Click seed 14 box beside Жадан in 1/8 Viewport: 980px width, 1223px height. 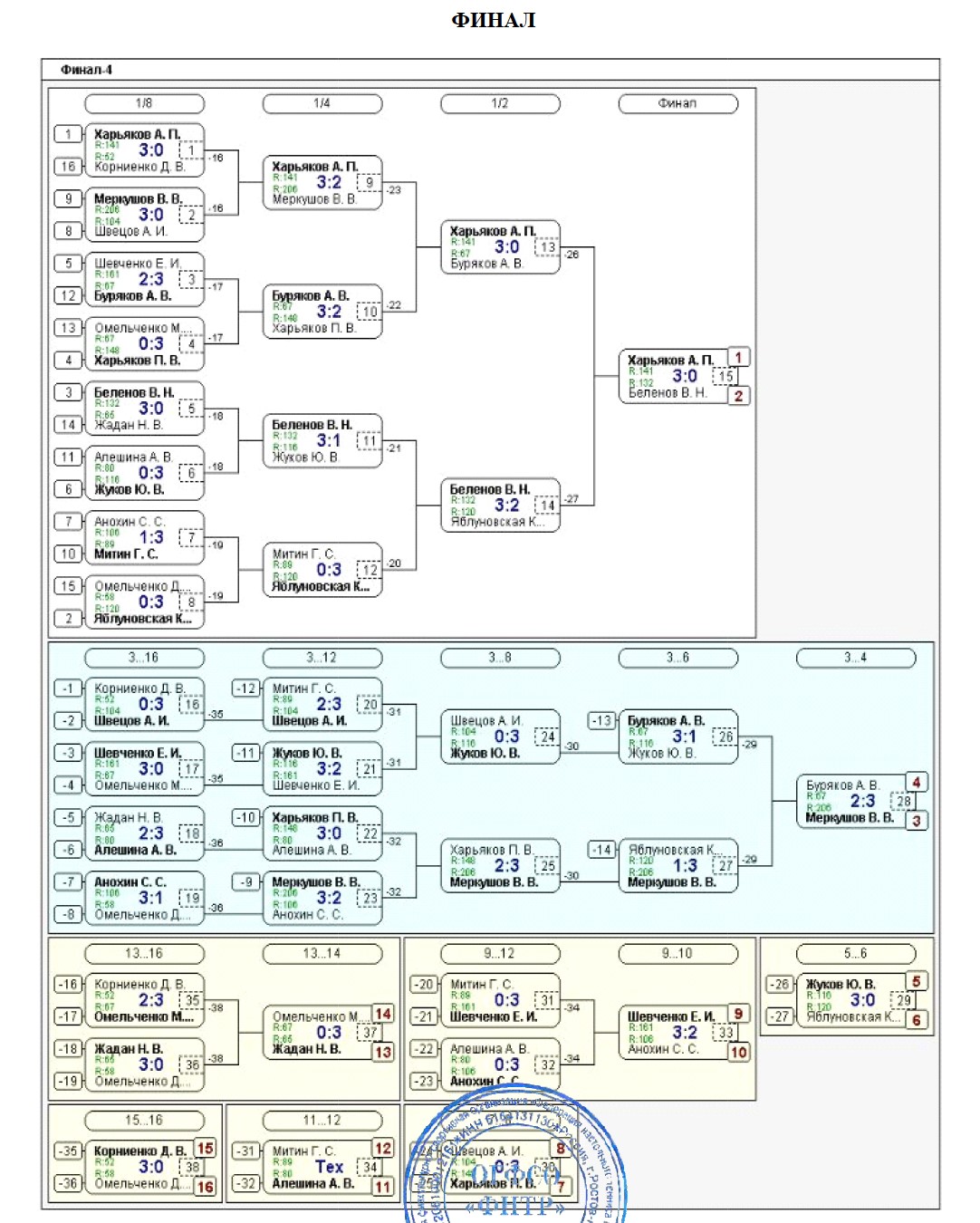(68, 425)
